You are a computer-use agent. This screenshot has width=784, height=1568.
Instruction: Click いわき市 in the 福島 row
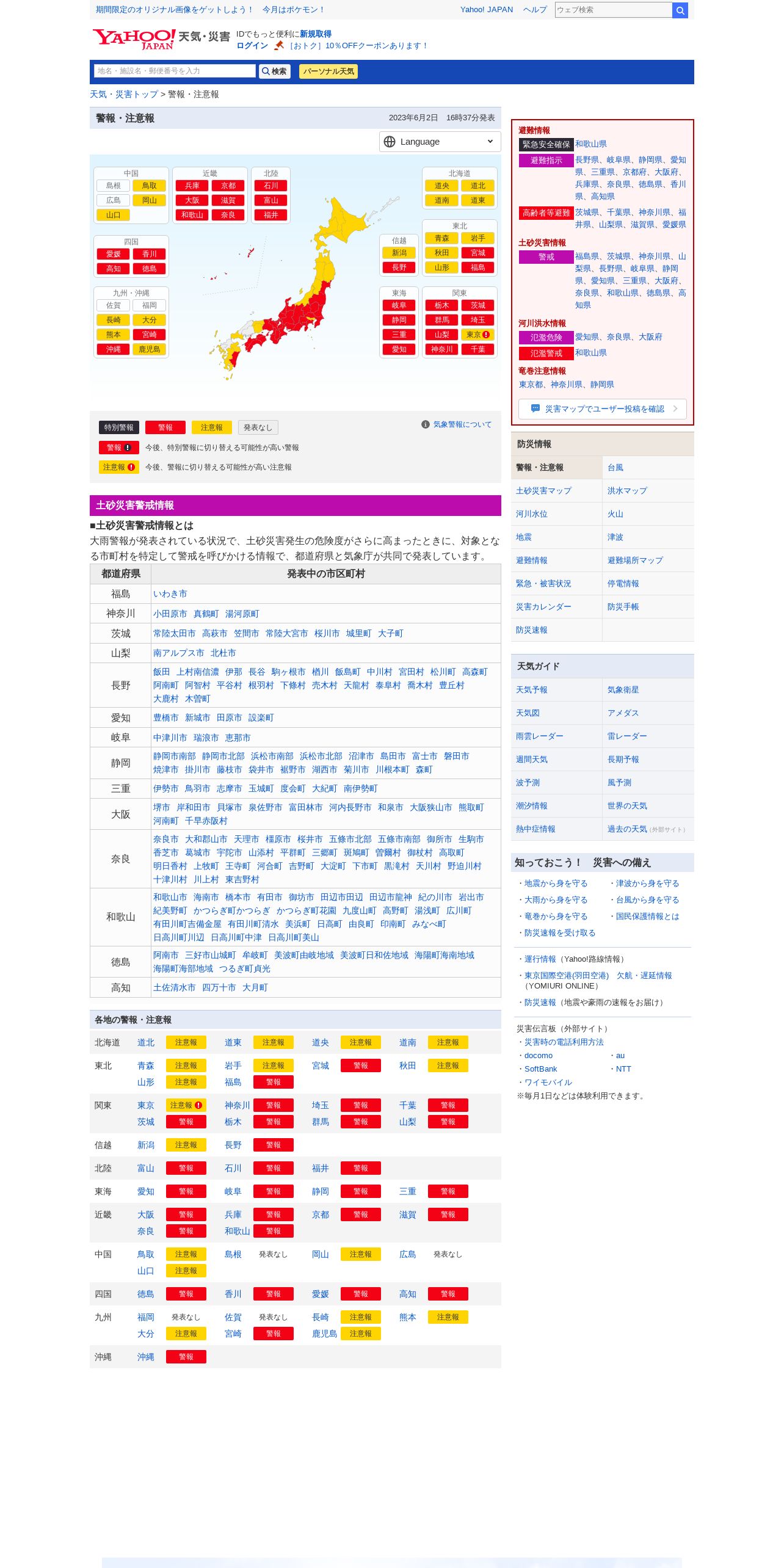tap(170, 594)
